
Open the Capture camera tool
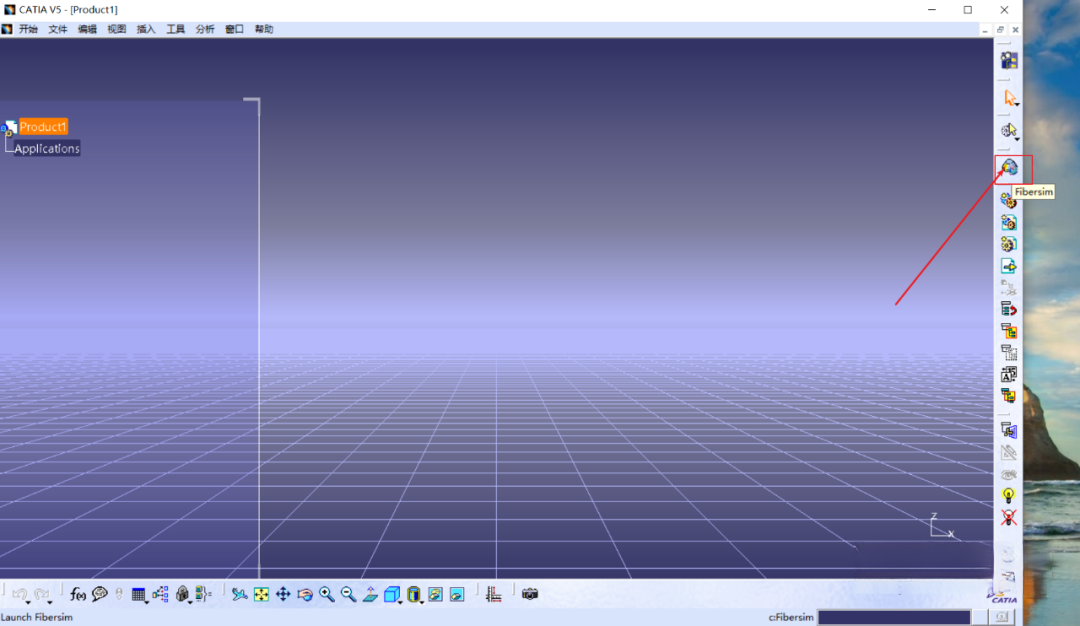point(530,594)
